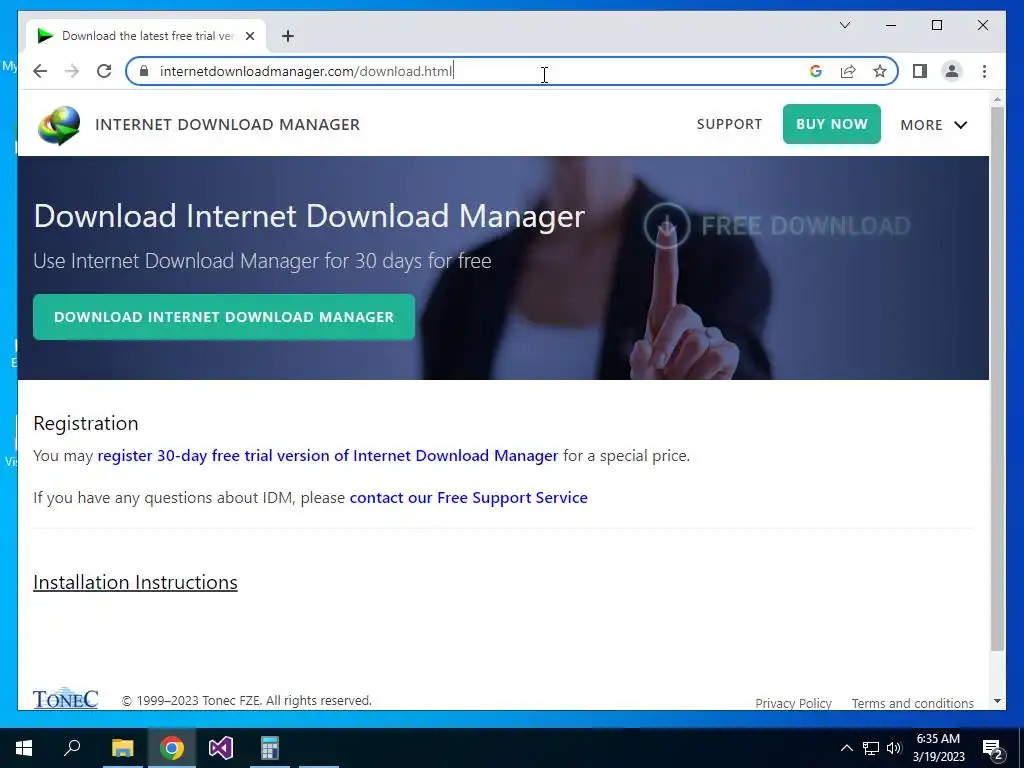1024x768 pixels.
Task: Launch Visual Studio from the taskbar
Action: tap(221, 748)
